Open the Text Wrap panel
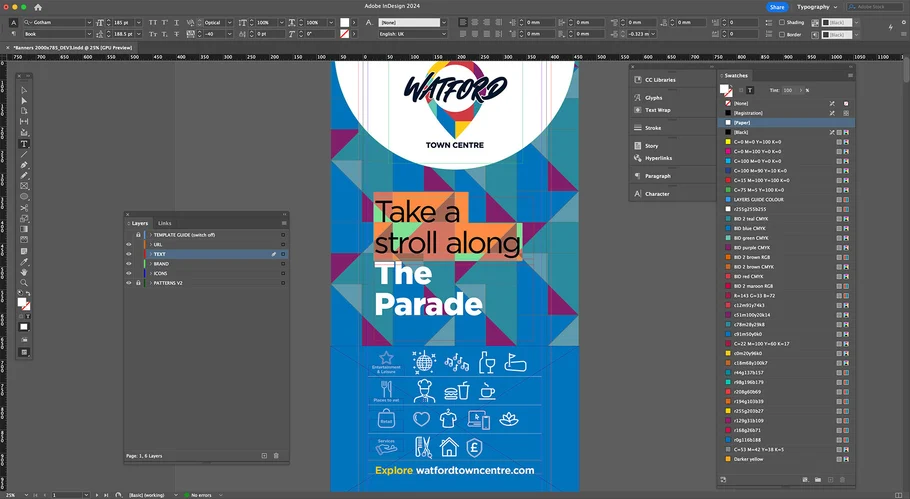The height and width of the screenshot is (499, 910). tap(658, 110)
